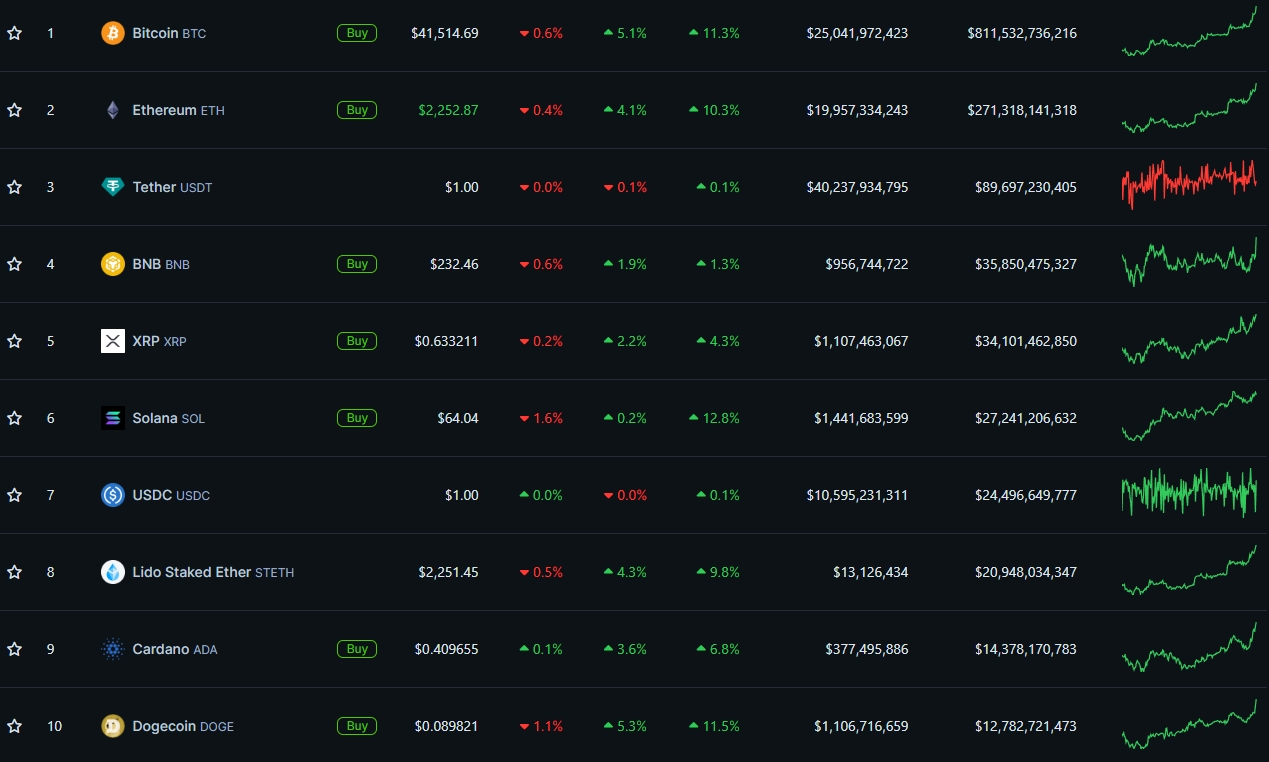The width and height of the screenshot is (1269, 762).
Task: Click the Solana logo icon
Action: [113, 418]
